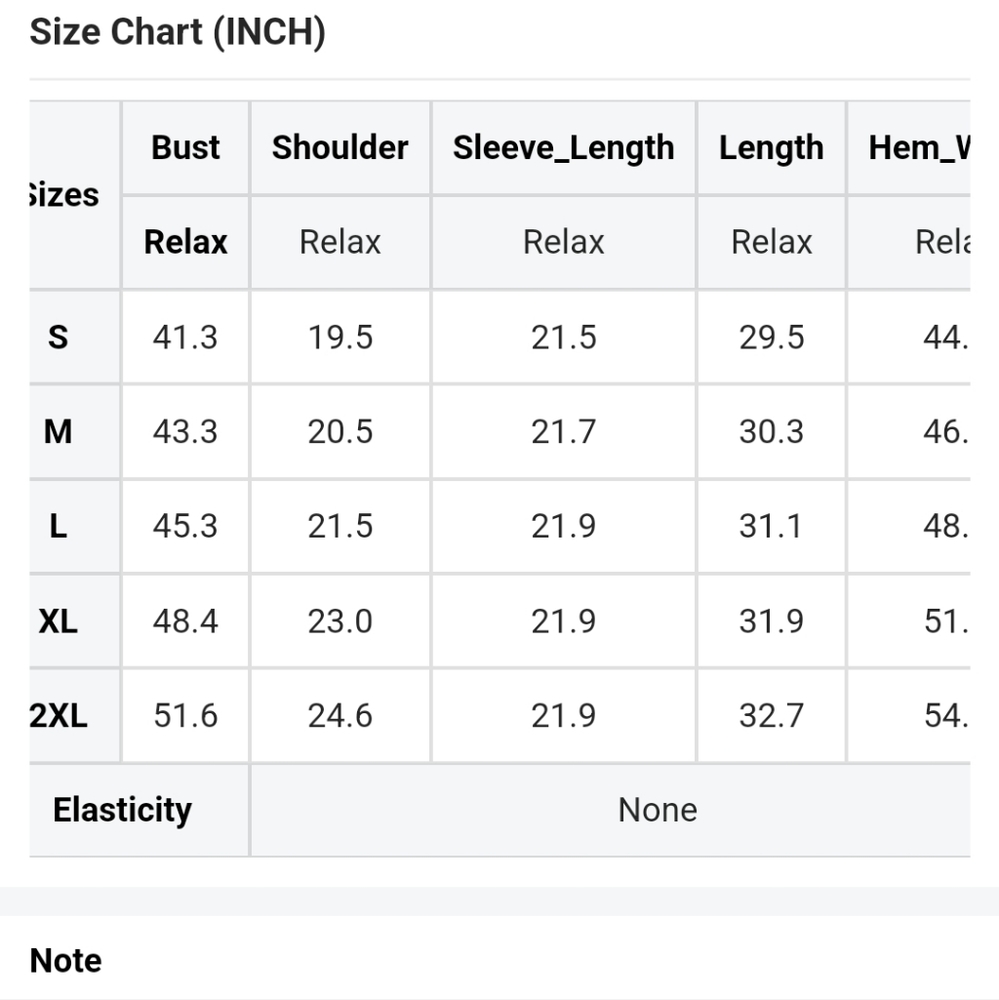Image resolution: width=999 pixels, height=1000 pixels.
Task: Click the None elasticity value
Action: pyautogui.click(x=658, y=810)
